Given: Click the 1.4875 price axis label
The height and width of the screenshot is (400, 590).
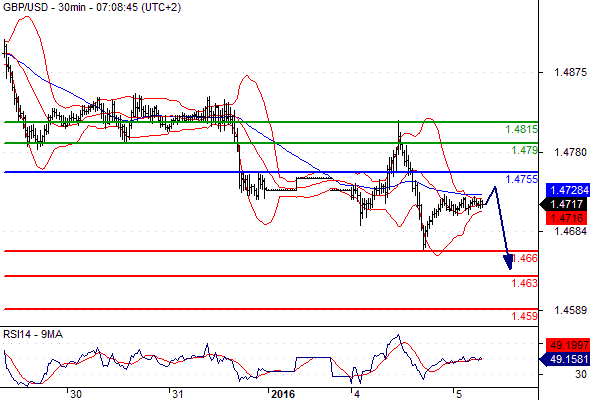Looking at the screenshot, I should click(x=570, y=72).
